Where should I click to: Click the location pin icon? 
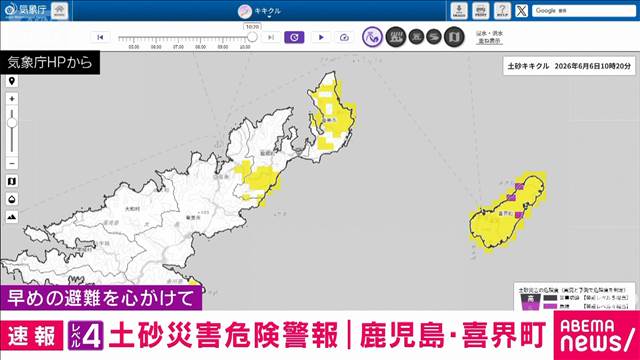coord(12,81)
